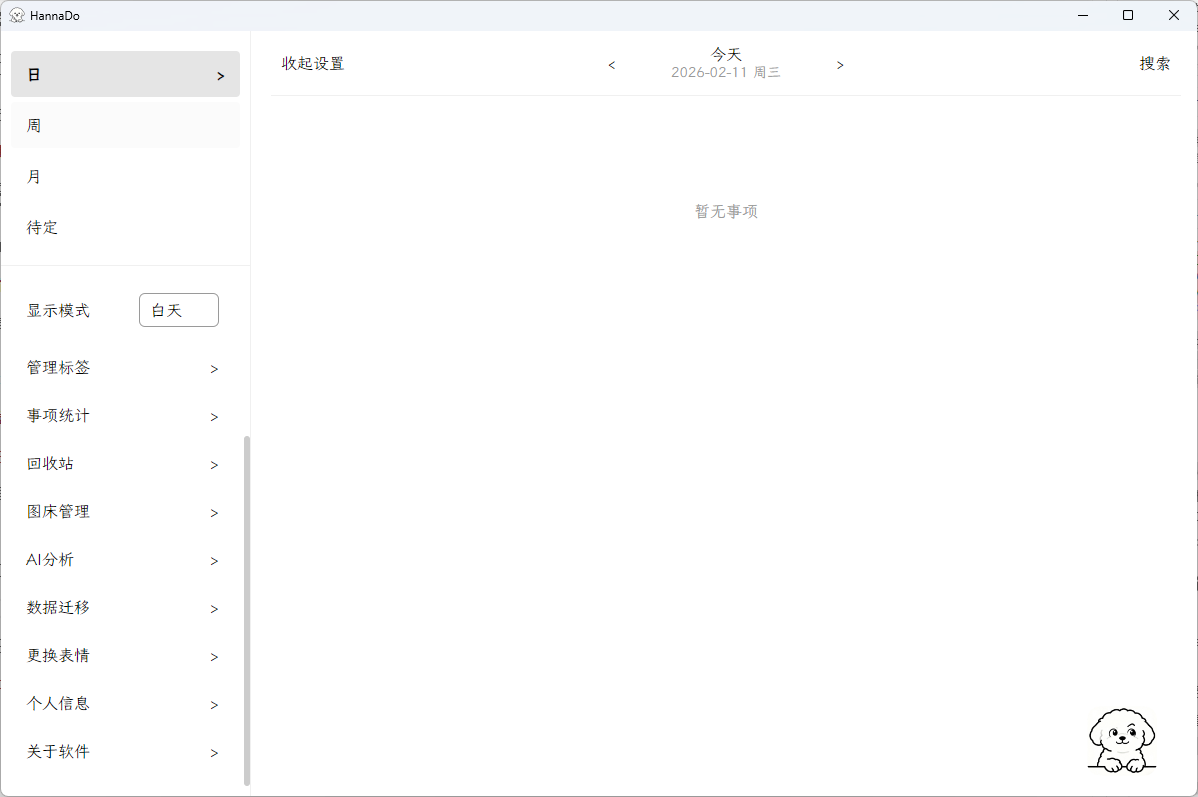Go to previous day using left arrow

pyautogui.click(x=612, y=64)
